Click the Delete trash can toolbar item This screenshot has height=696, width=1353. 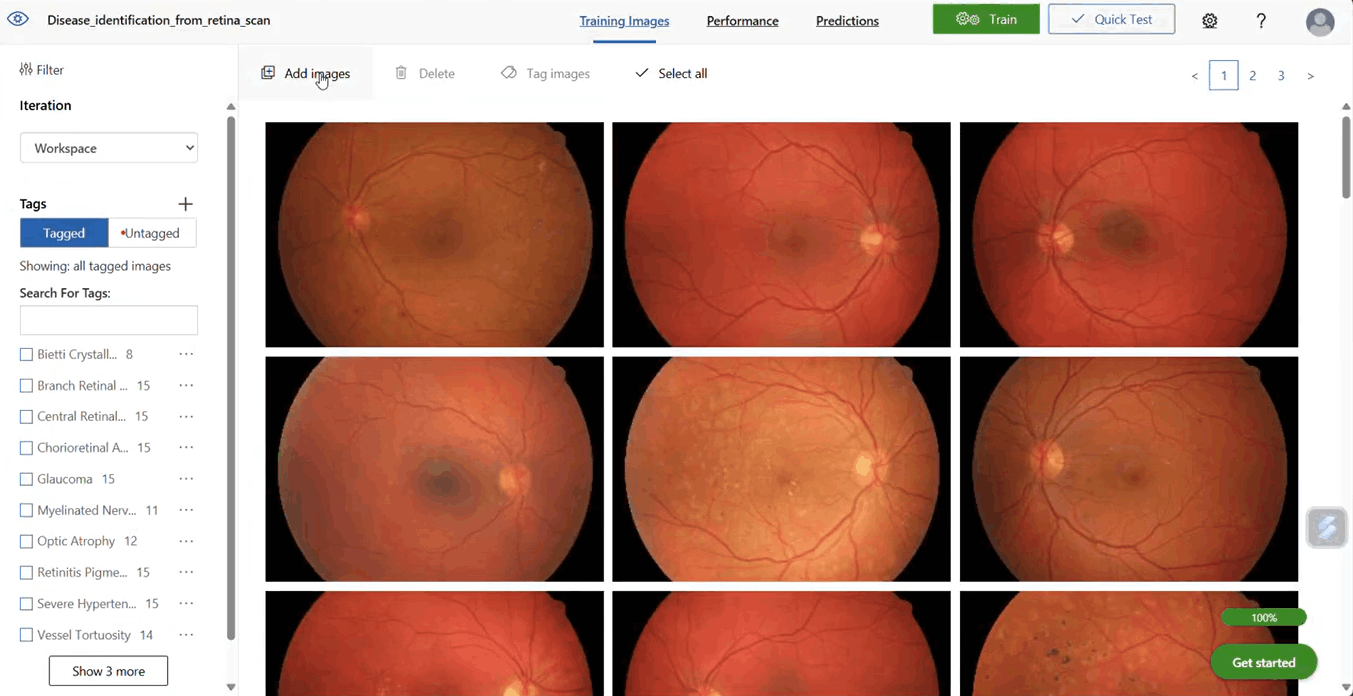[x=425, y=73]
